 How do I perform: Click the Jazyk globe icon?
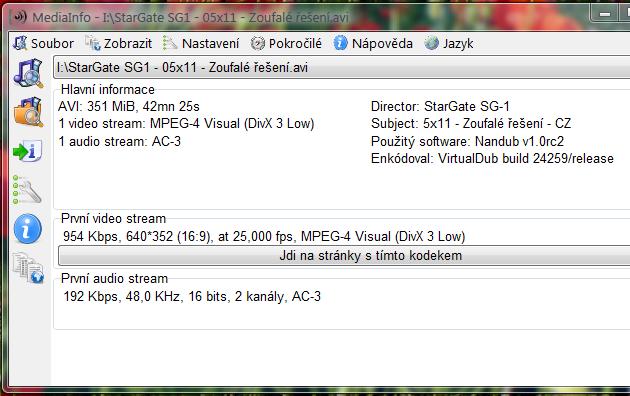432,43
